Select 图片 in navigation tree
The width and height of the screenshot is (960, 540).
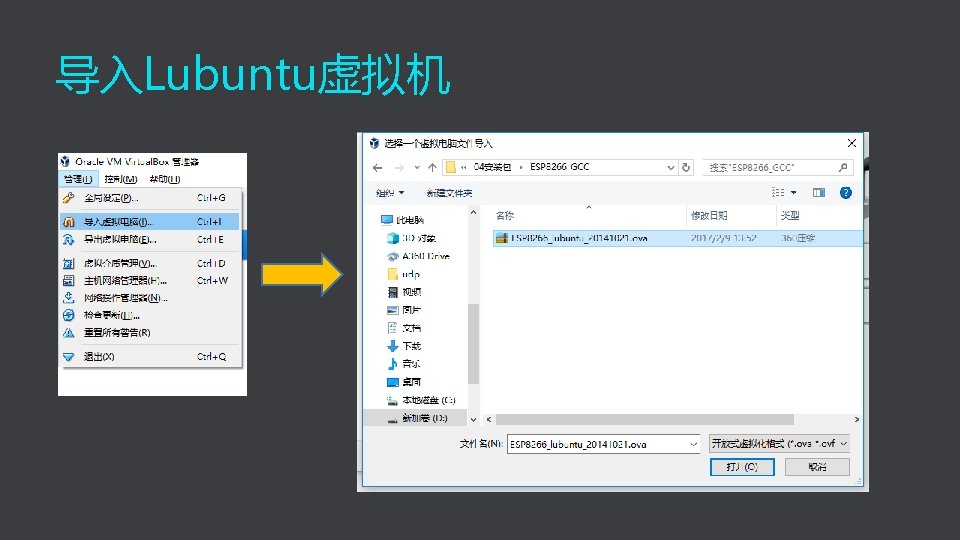coord(405,310)
